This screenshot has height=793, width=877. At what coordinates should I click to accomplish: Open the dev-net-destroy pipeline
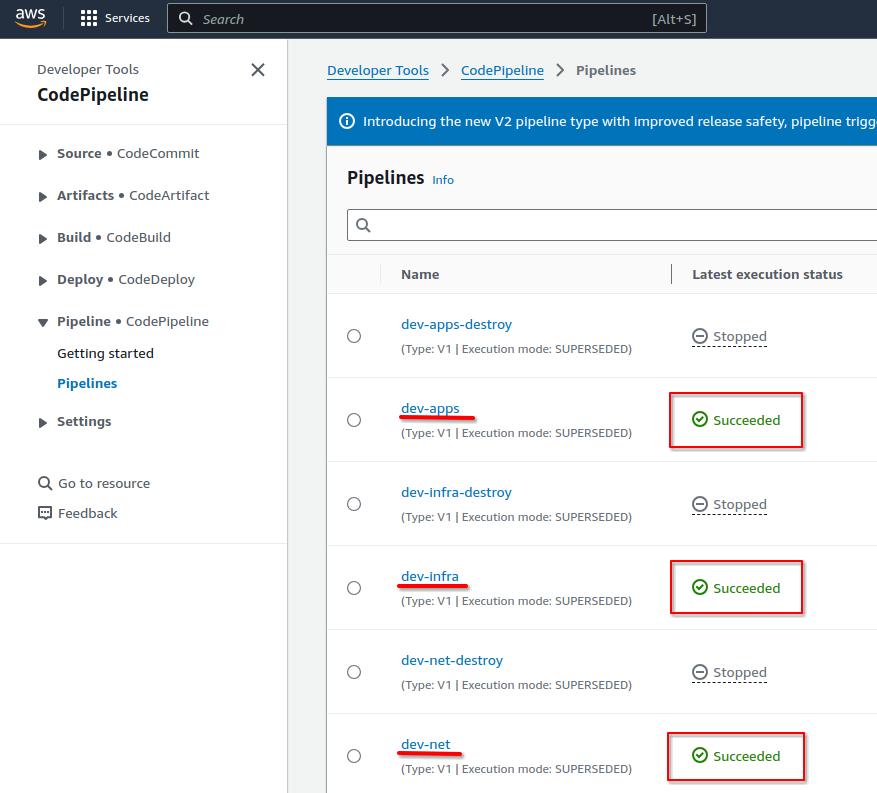(452, 660)
